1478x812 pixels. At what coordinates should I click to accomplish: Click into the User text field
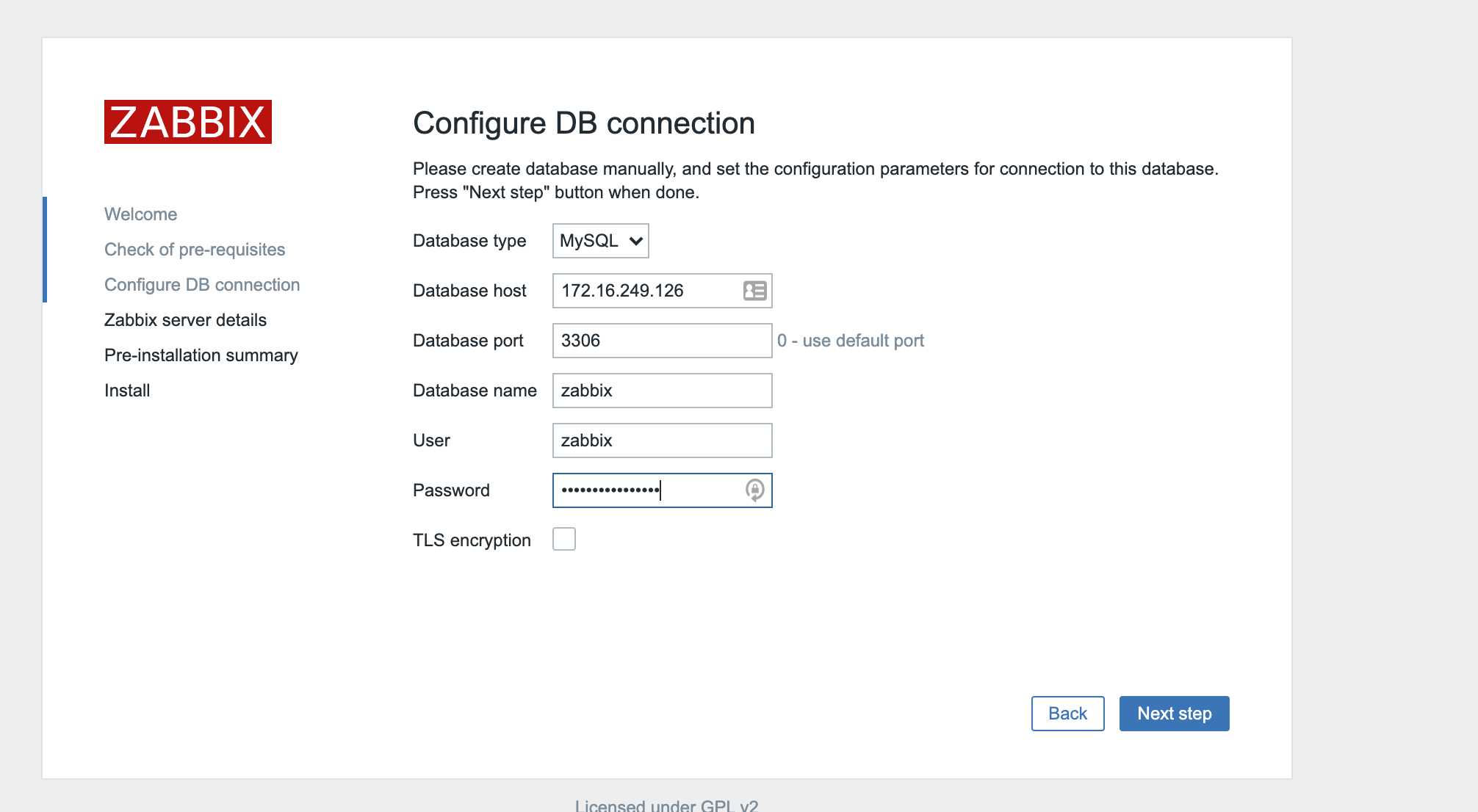(661, 441)
